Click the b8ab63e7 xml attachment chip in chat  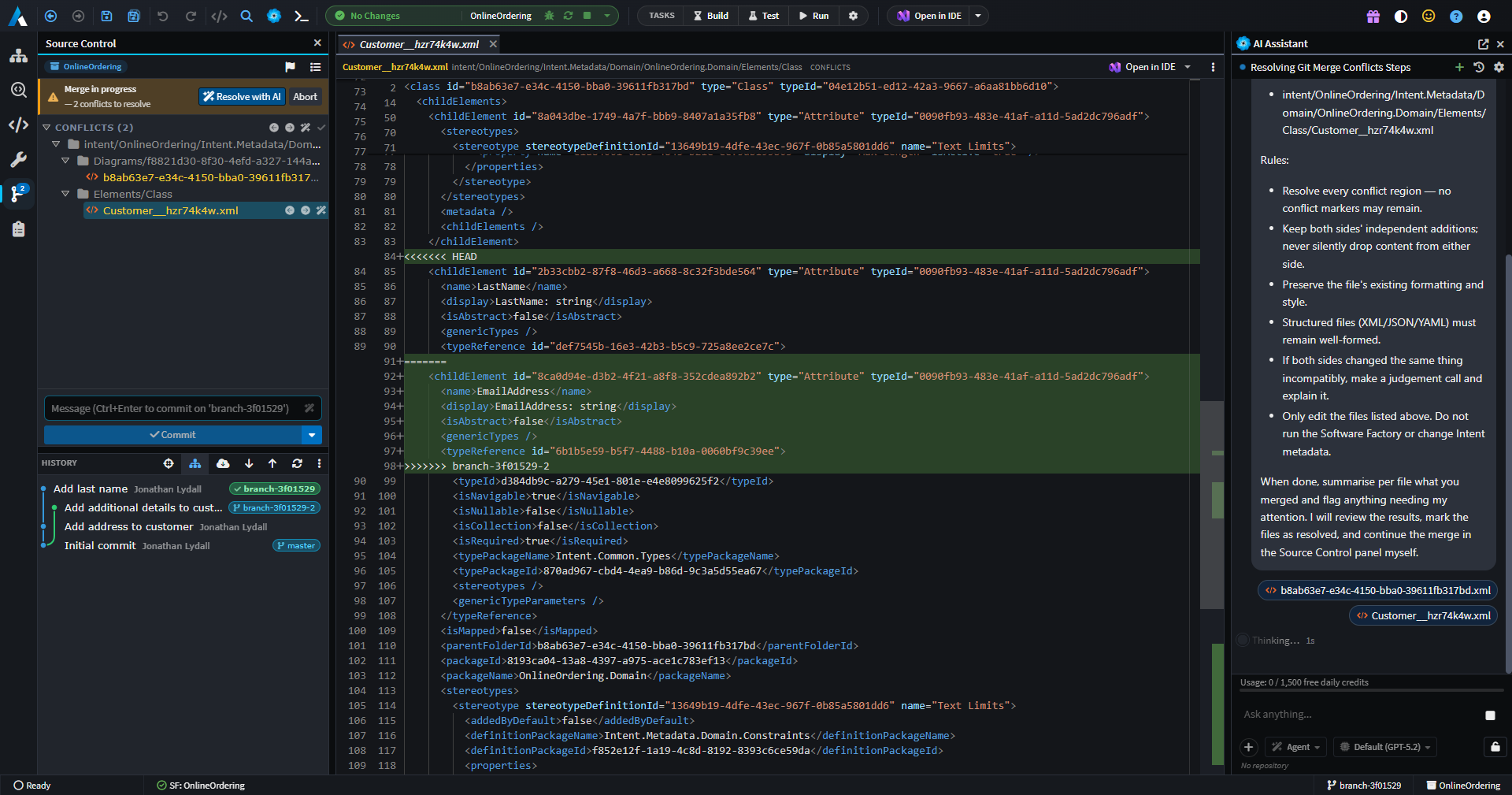[x=1377, y=590]
